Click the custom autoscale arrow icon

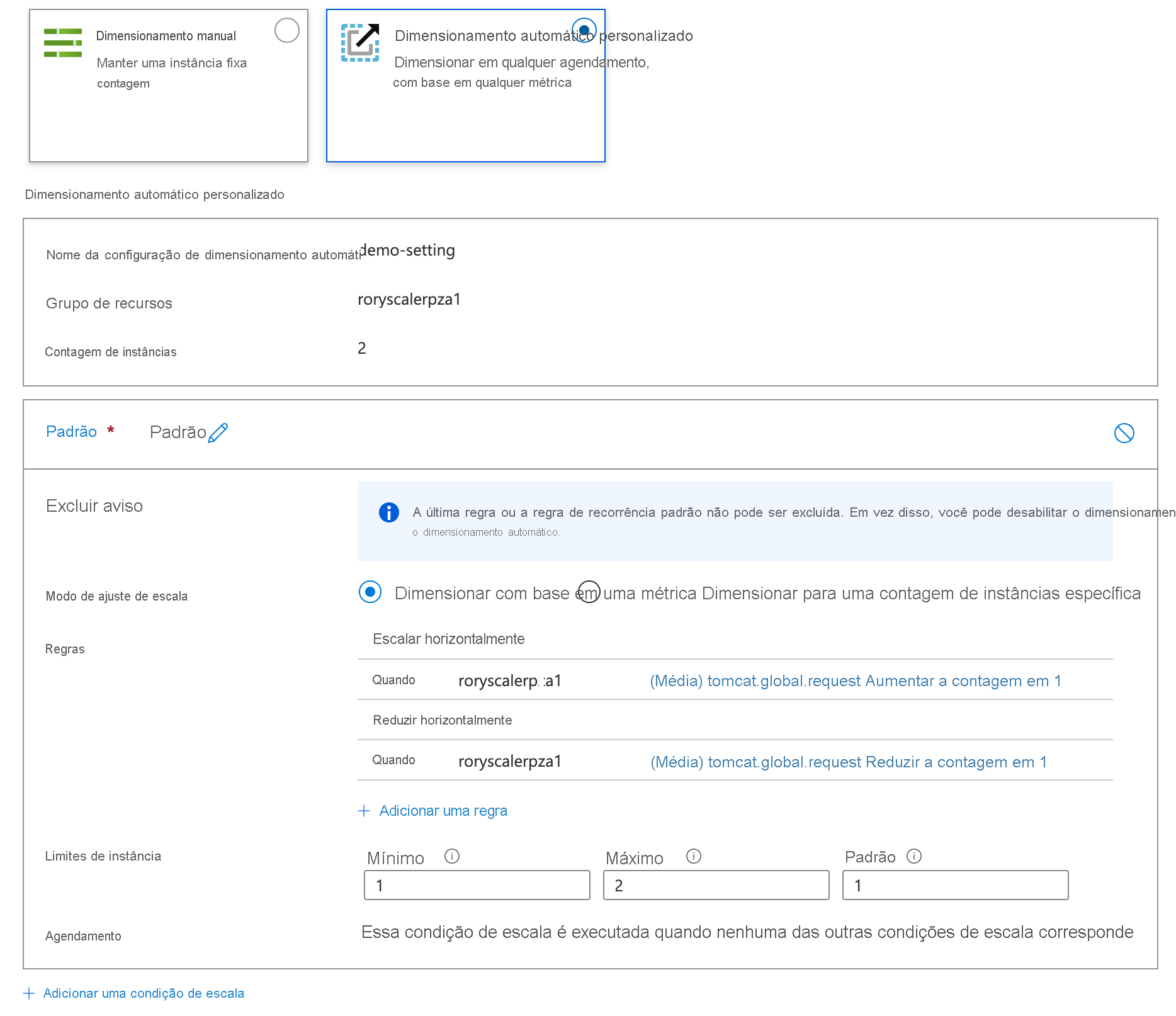point(360,43)
